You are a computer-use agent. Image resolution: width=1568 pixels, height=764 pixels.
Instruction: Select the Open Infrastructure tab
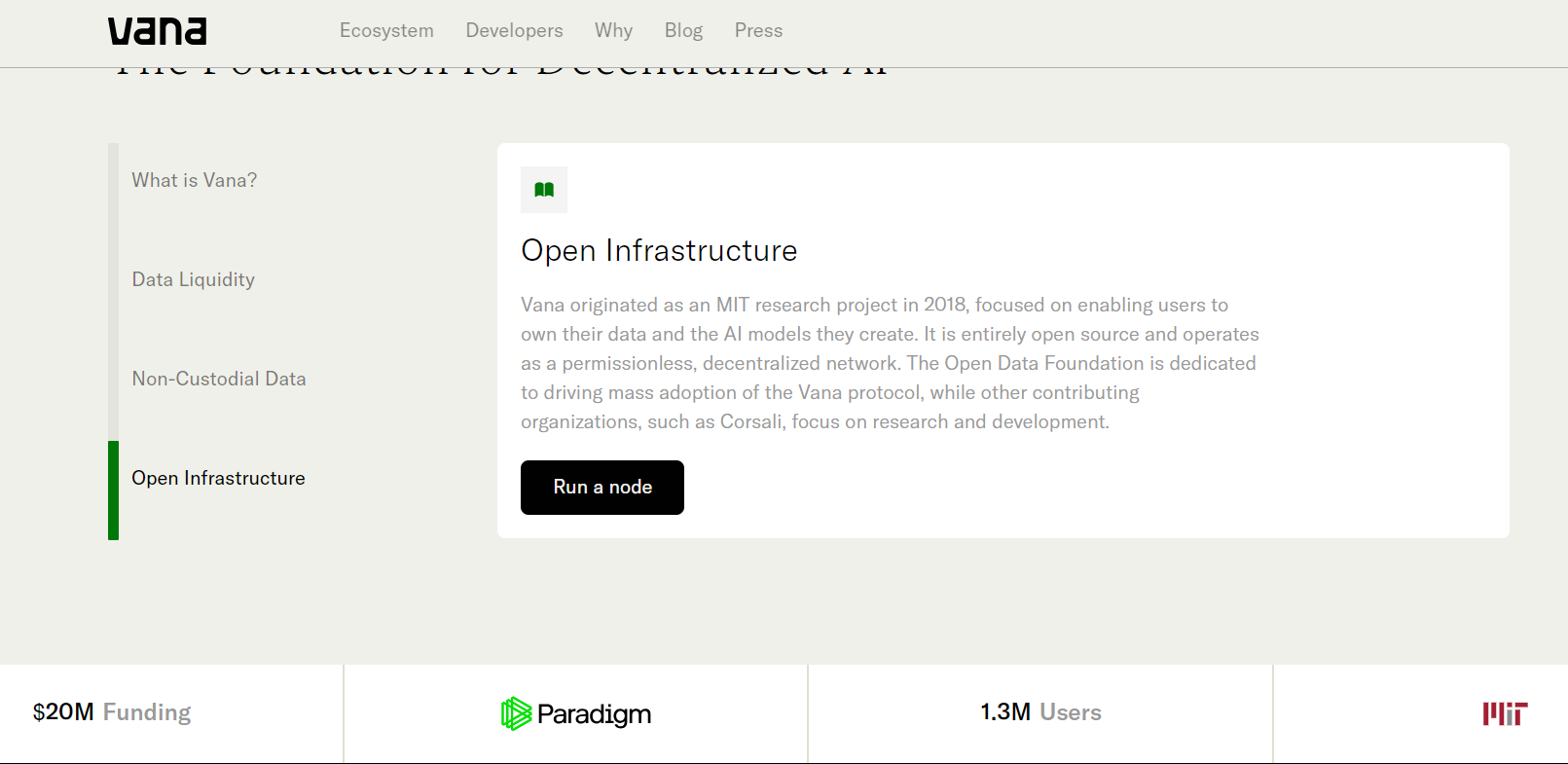(219, 478)
